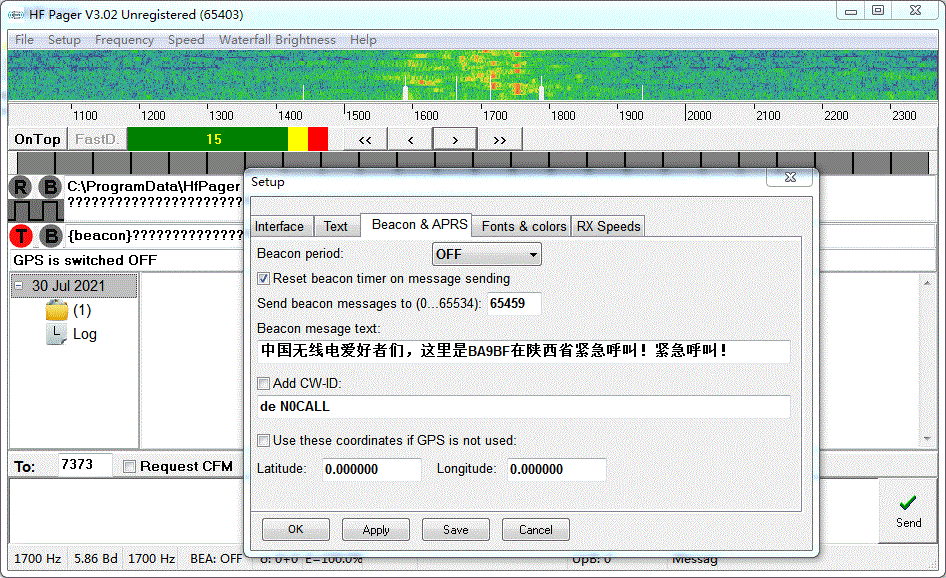Viewport: 946px width, 578px height.
Task: Click the To: address field showing 7373
Action: click(85, 465)
